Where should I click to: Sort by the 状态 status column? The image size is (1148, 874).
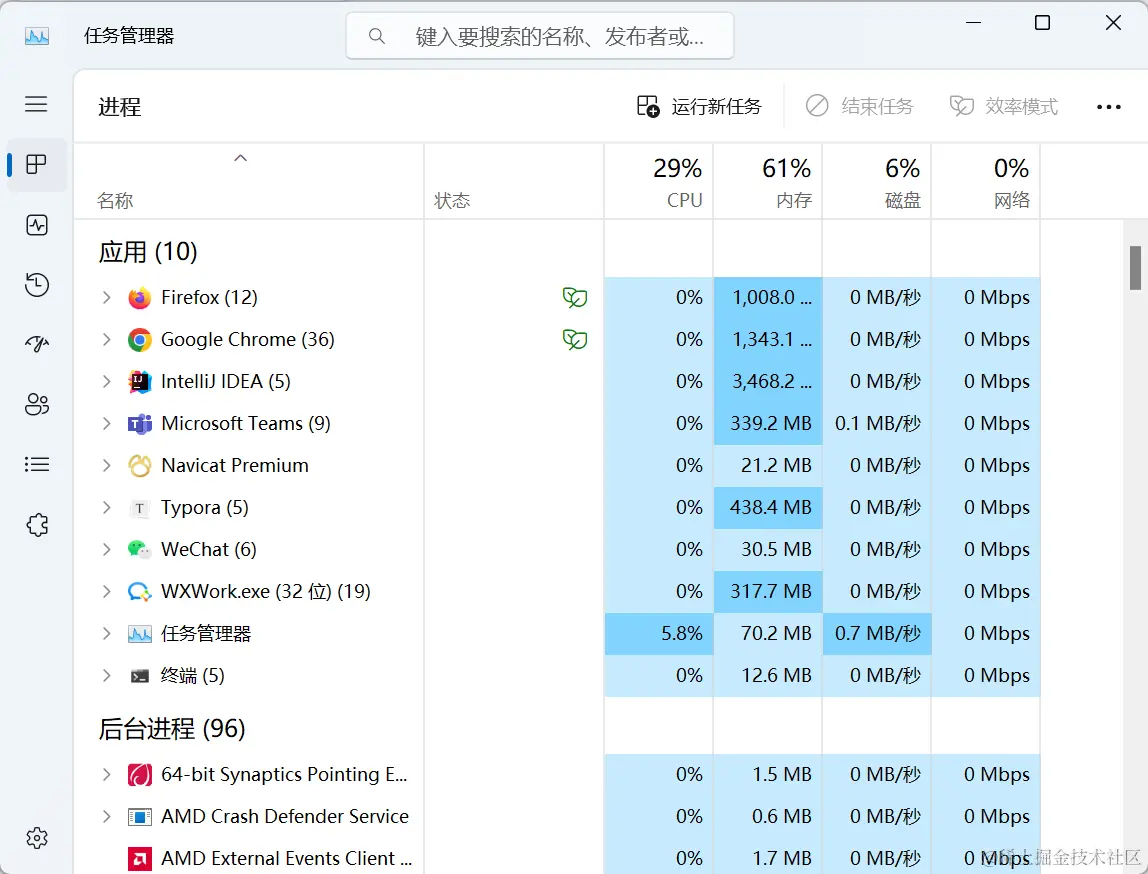point(514,182)
